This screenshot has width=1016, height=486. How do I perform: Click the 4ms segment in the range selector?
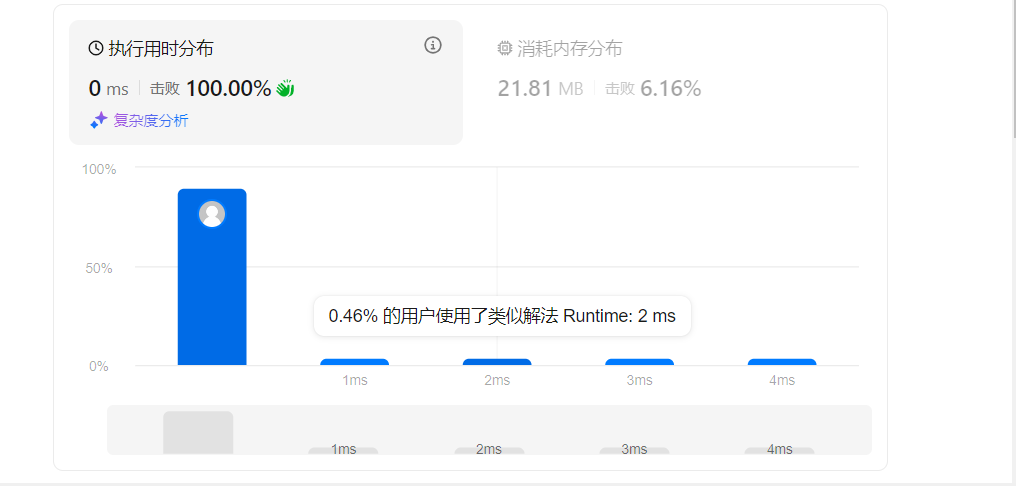pos(779,450)
